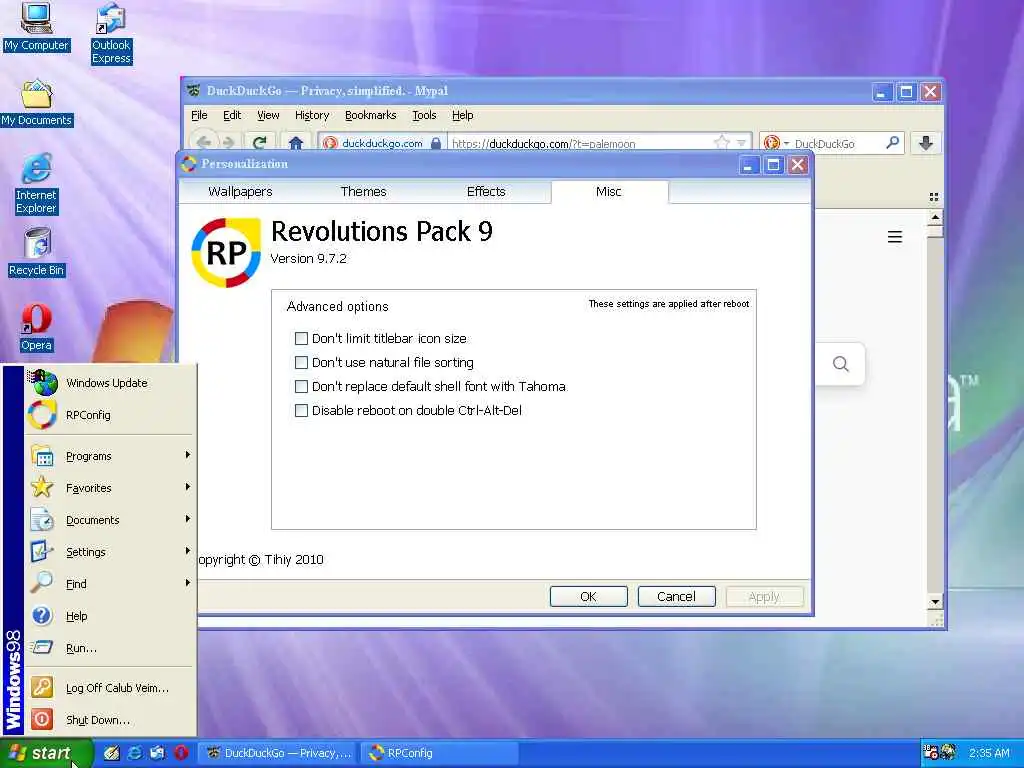1024x768 pixels.
Task: Select the Opera desktop shortcut
Action: 36,328
